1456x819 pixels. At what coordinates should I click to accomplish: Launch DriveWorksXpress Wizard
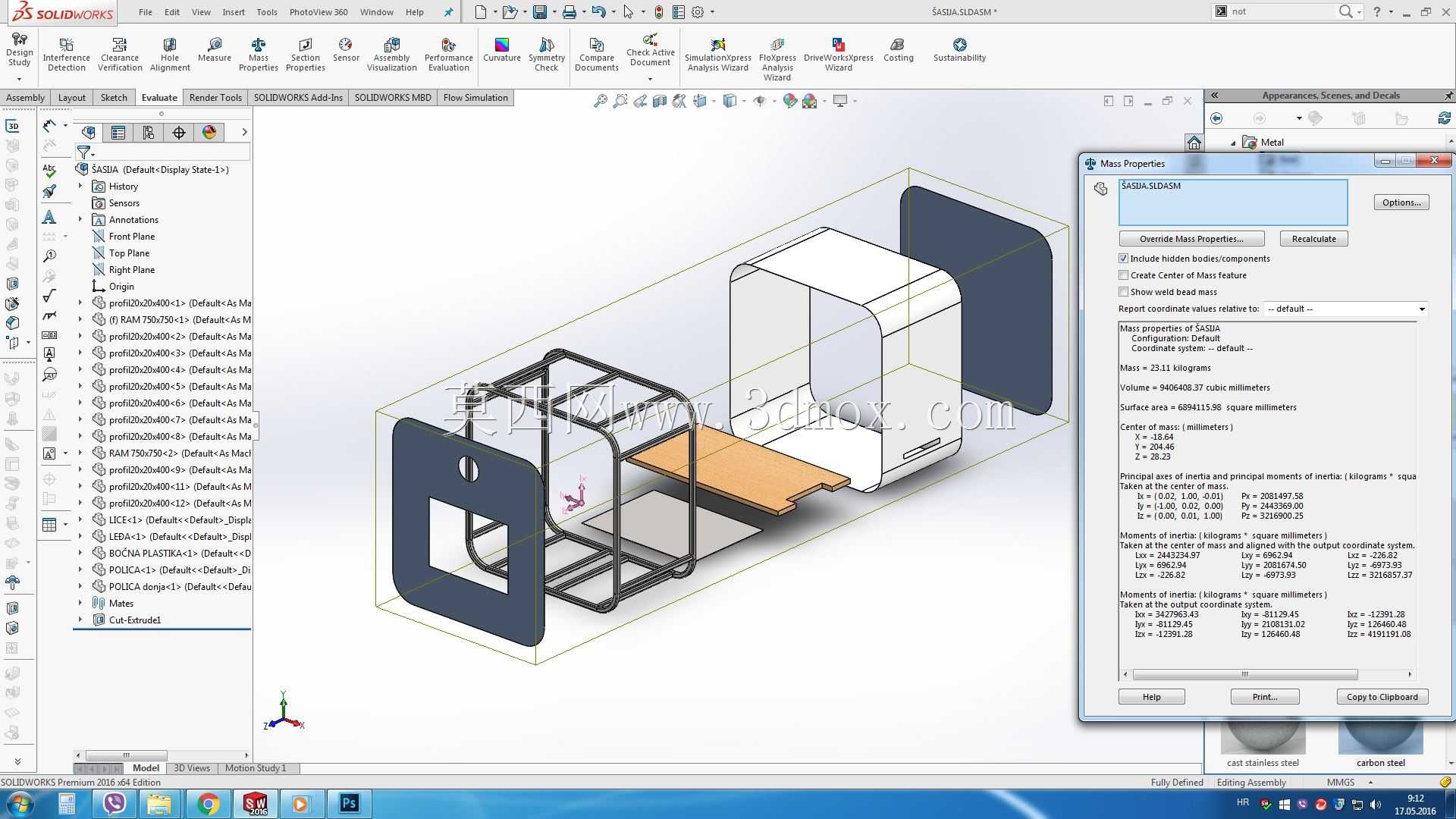click(x=839, y=55)
